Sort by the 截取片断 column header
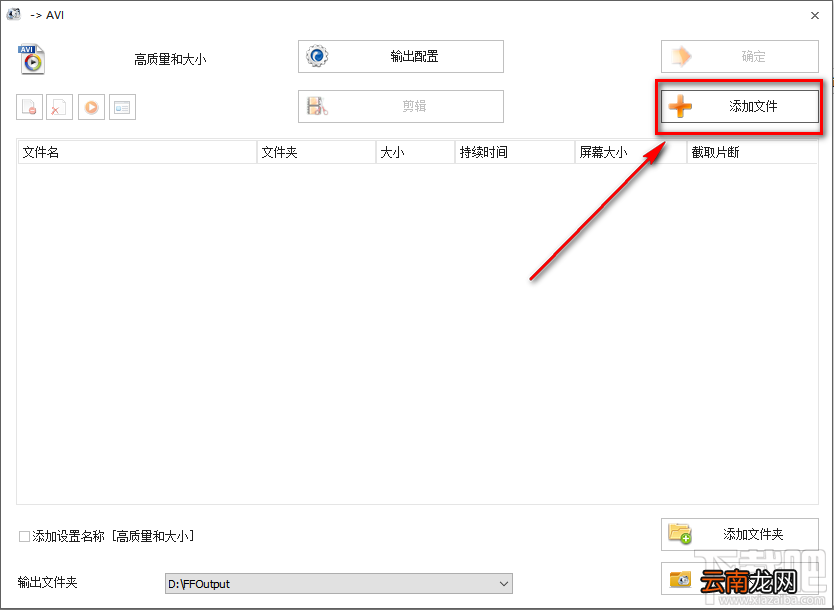The image size is (834, 610). click(752, 152)
